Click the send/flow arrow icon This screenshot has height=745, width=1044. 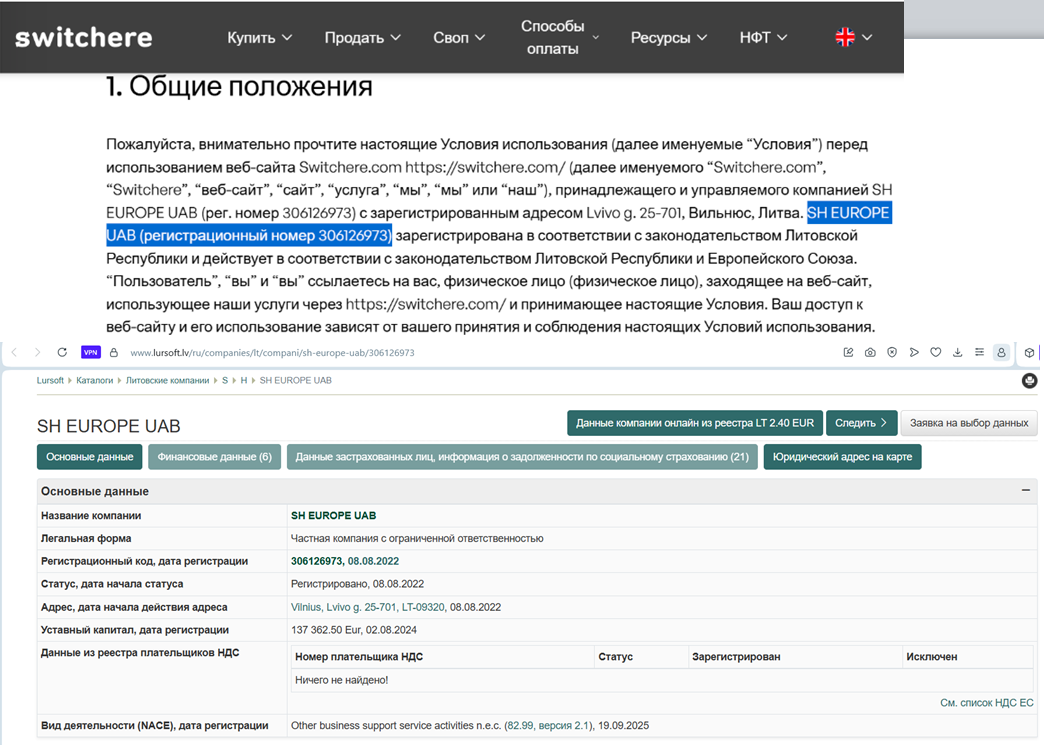[x=914, y=352]
